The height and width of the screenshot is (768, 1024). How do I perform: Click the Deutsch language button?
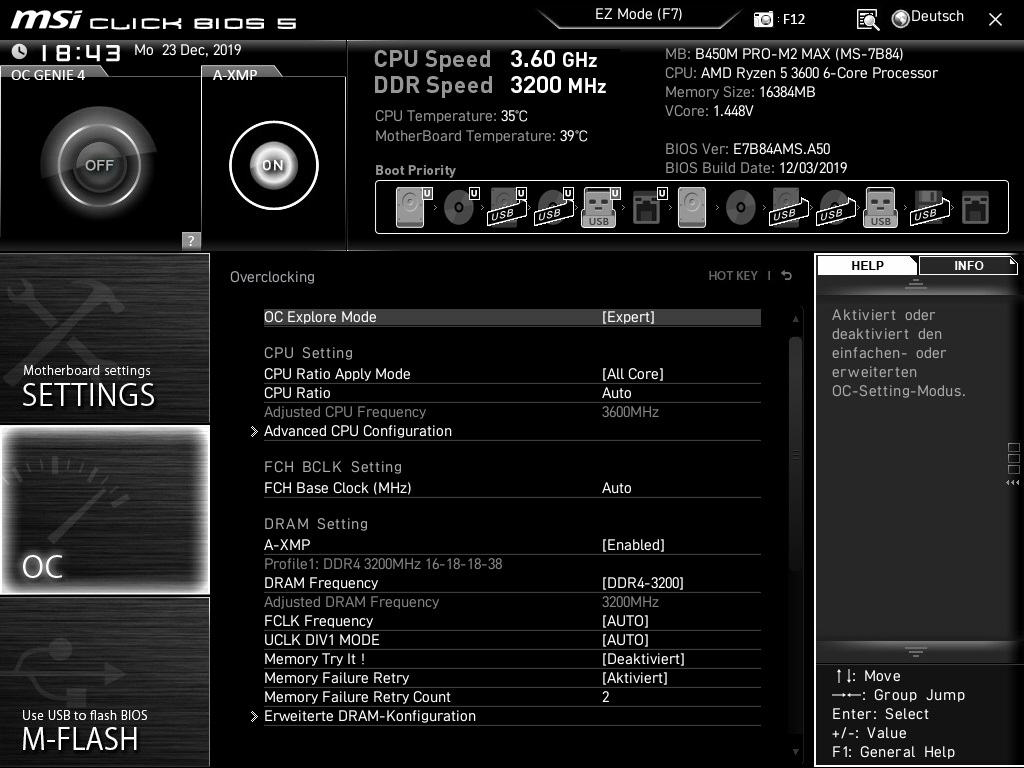(x=937, y=17)
